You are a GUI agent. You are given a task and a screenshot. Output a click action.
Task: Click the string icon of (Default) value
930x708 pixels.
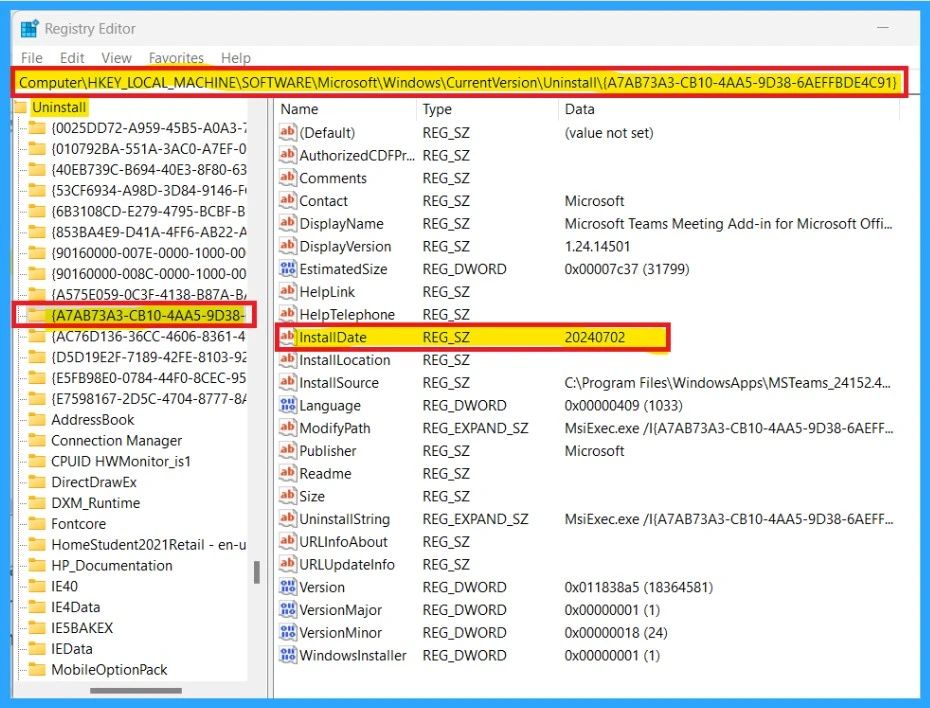(288, 132)
